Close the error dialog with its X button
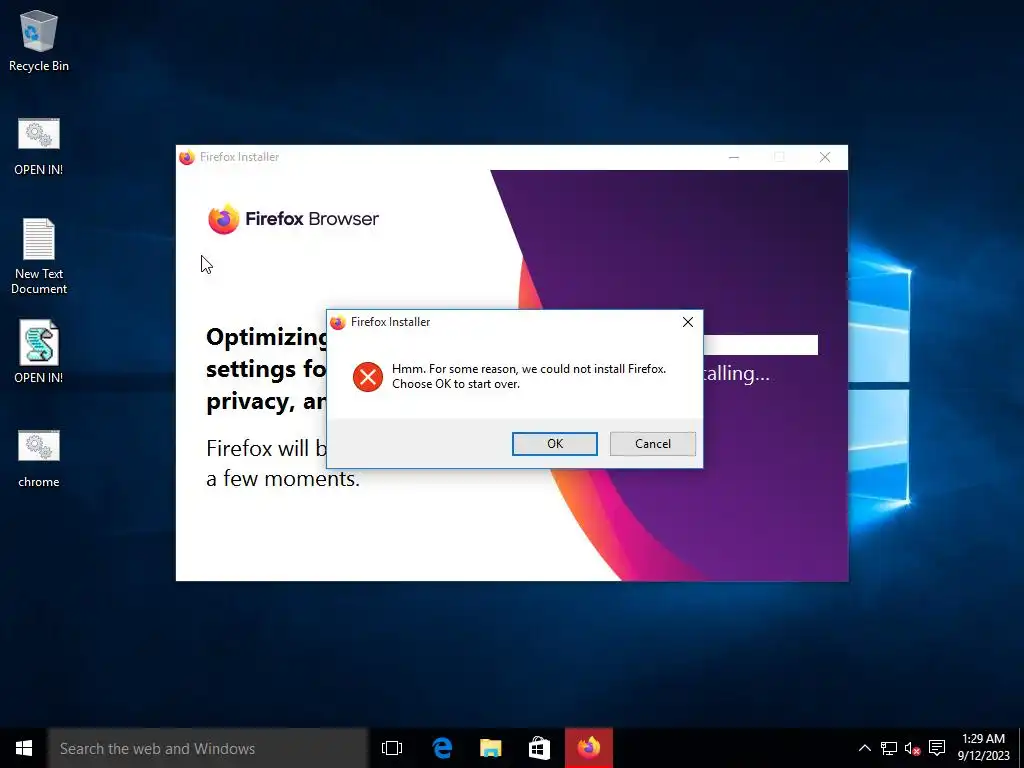 (x=688, y=322)
